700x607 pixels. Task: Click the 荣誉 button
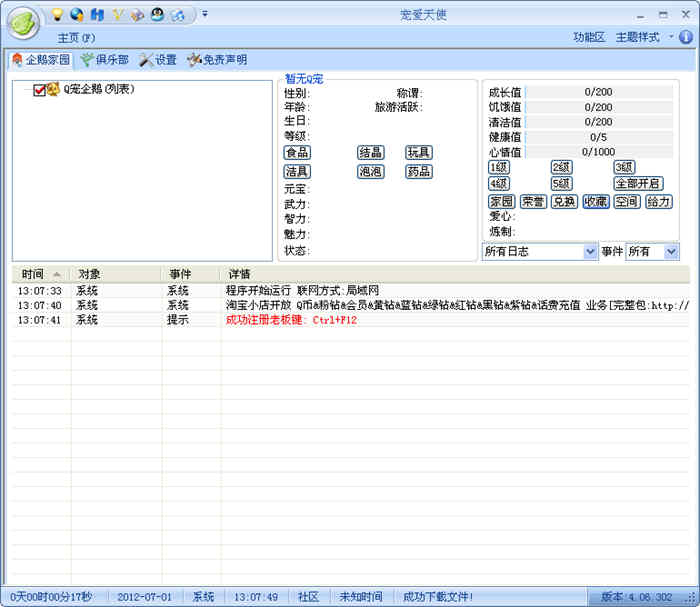(x=533, y=202)
